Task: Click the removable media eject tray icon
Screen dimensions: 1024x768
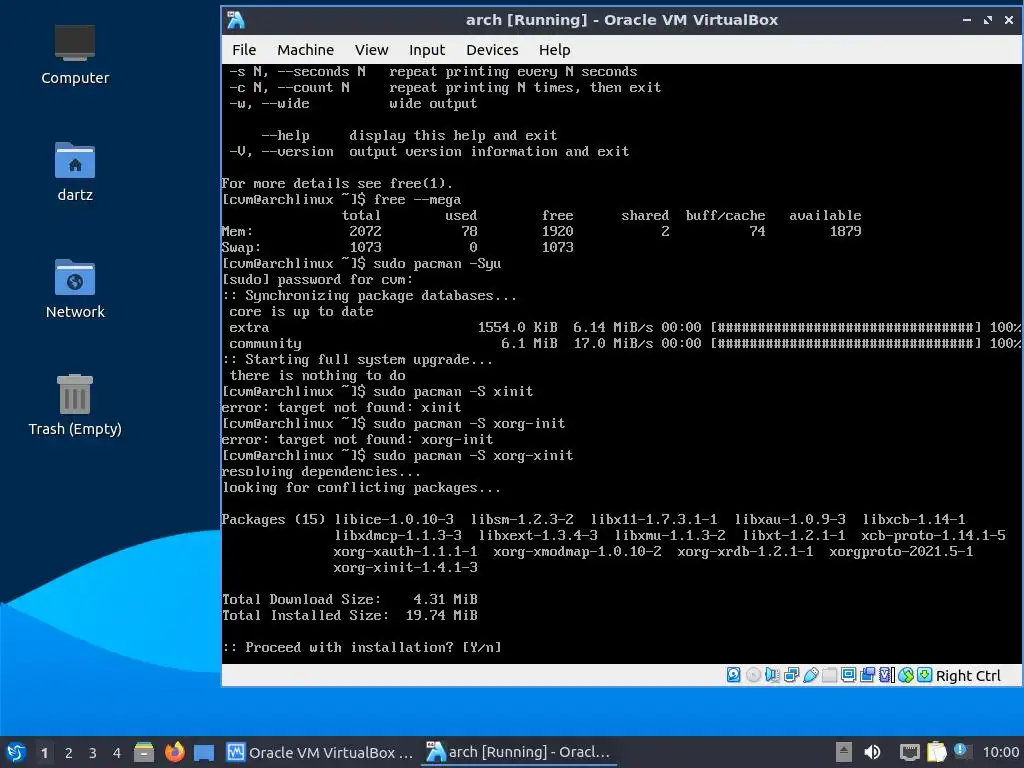Action: click(x=843, y=752)
